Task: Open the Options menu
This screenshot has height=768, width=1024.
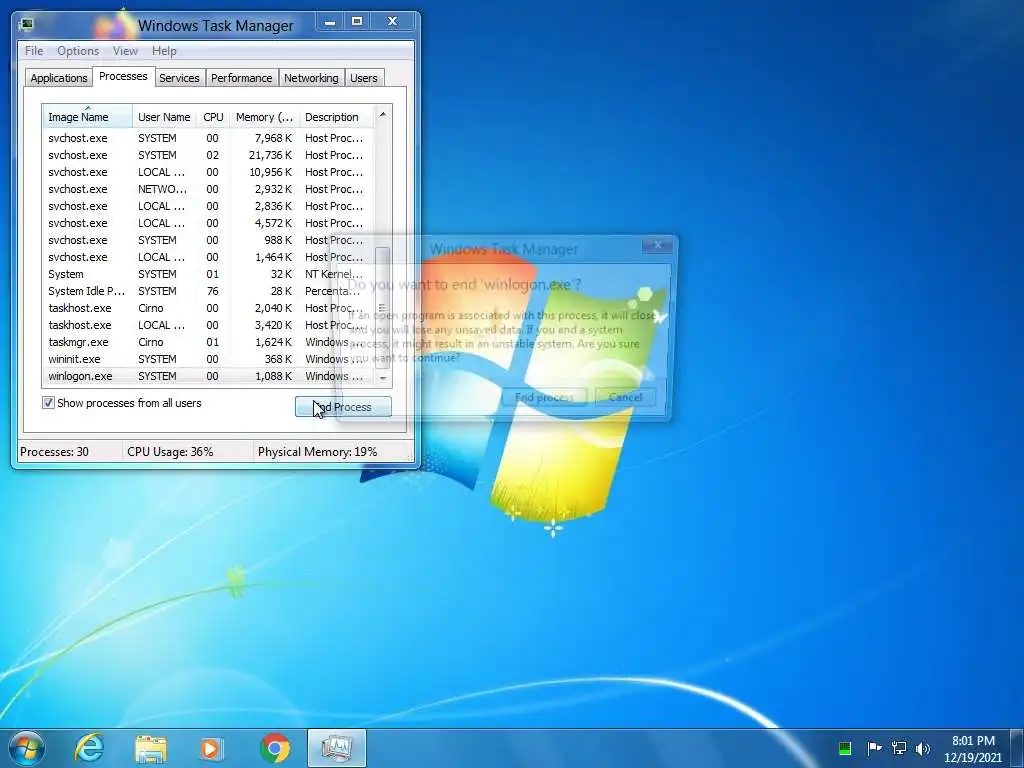Action: coord(78,51)
